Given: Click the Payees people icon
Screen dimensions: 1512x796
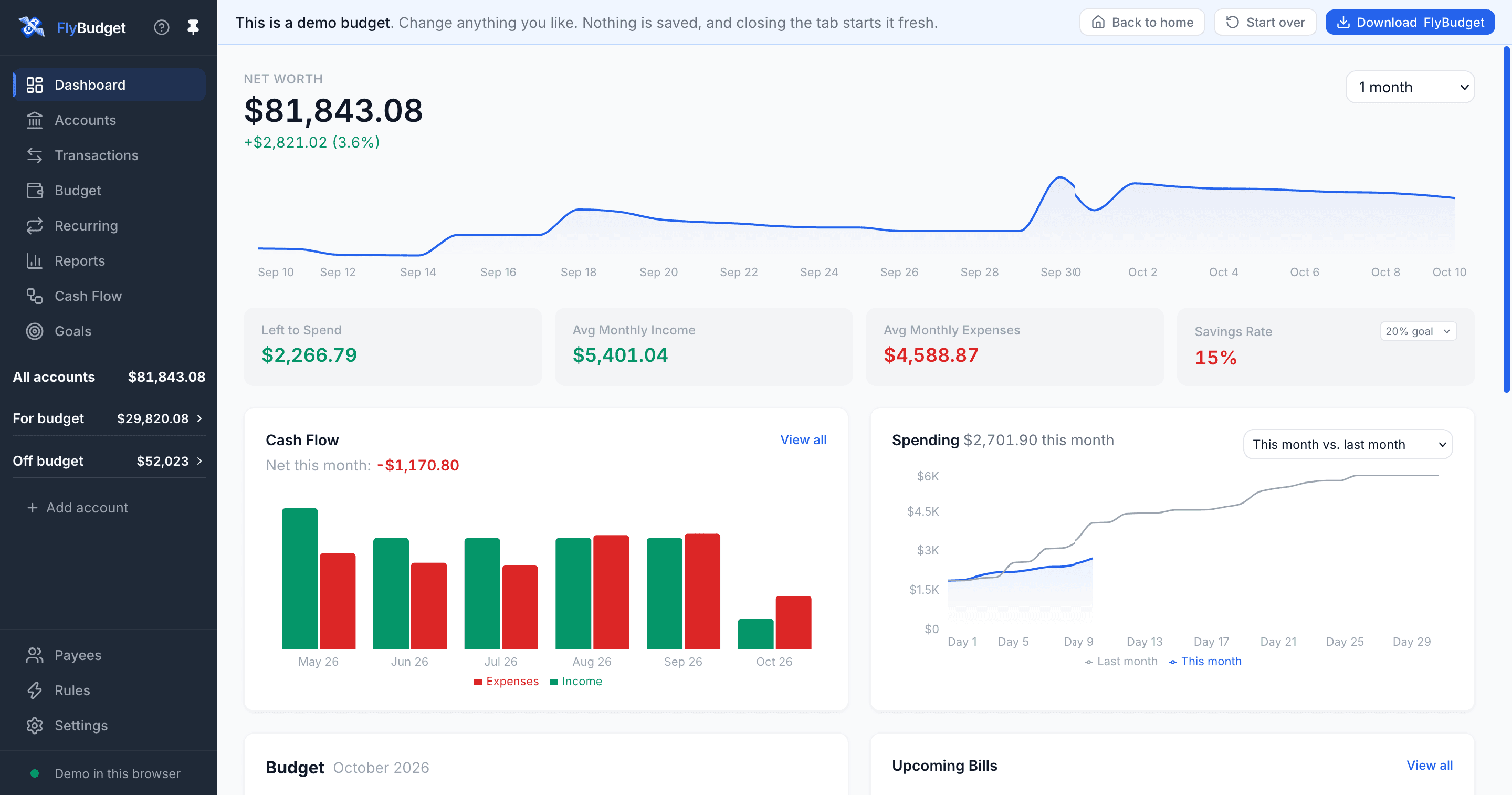Looking at the screenshot, I should point(35,656).
